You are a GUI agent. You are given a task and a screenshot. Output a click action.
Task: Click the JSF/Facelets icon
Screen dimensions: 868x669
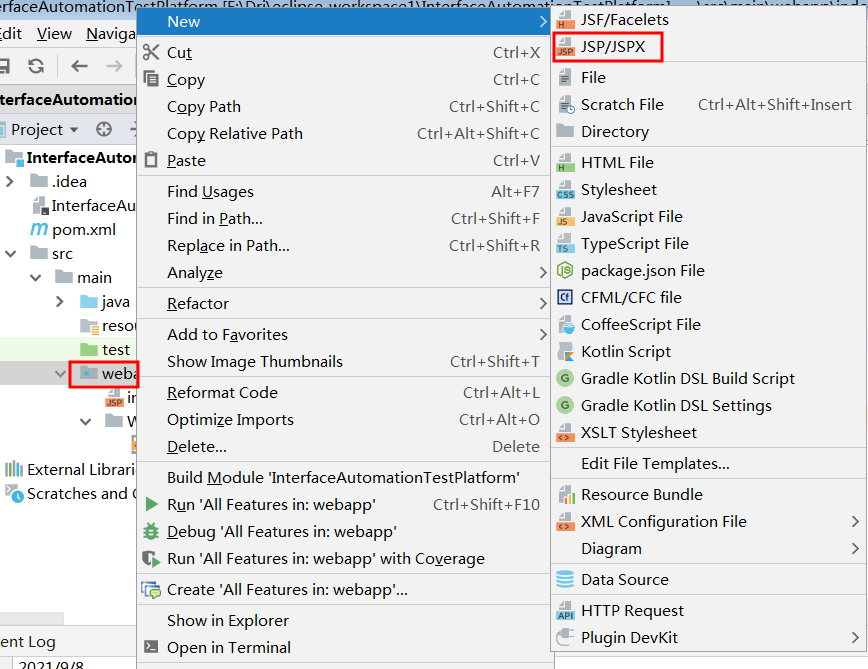tap(565, 20)
